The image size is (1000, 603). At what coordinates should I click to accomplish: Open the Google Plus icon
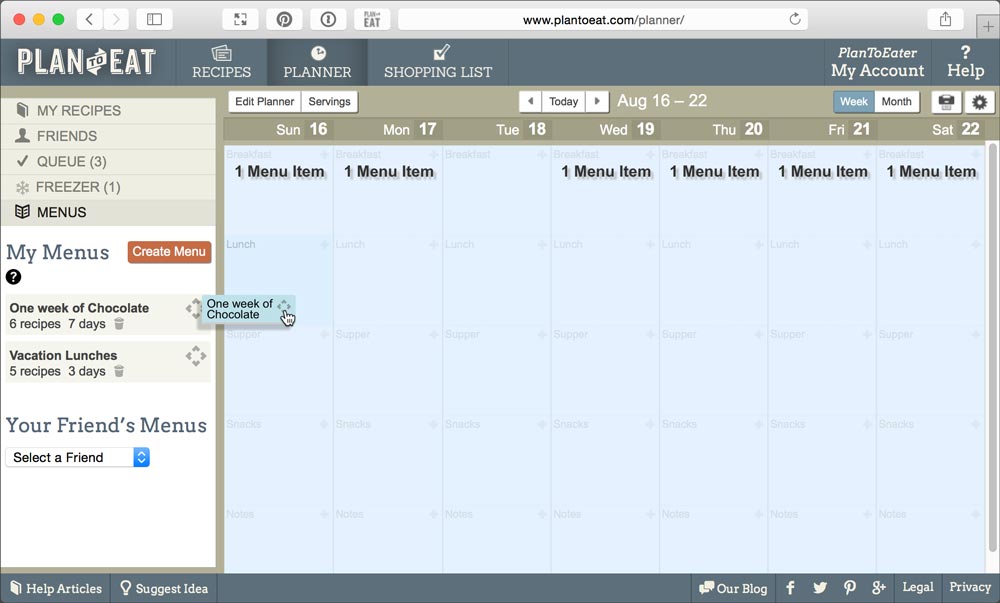pos(879,588)
